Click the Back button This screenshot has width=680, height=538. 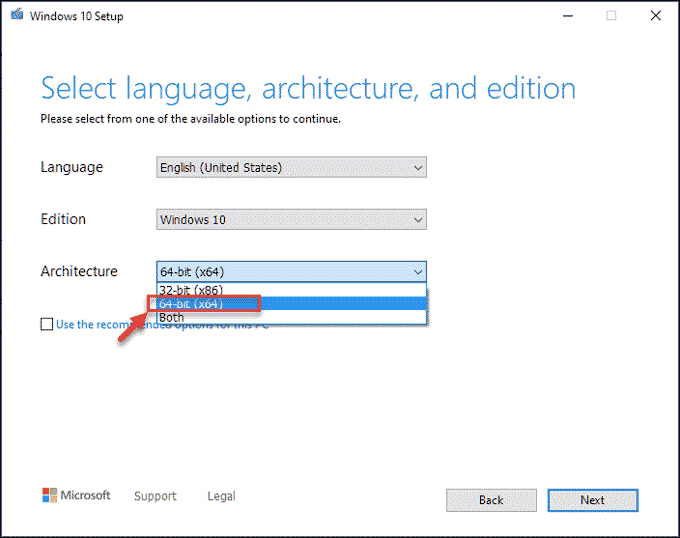point(491,500)
